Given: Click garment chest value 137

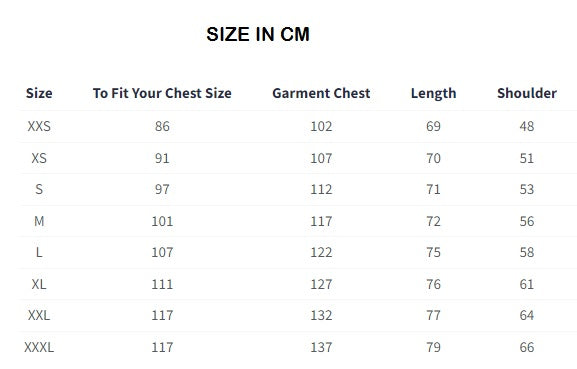Looking at the screenshot, I should coord(321,347).
